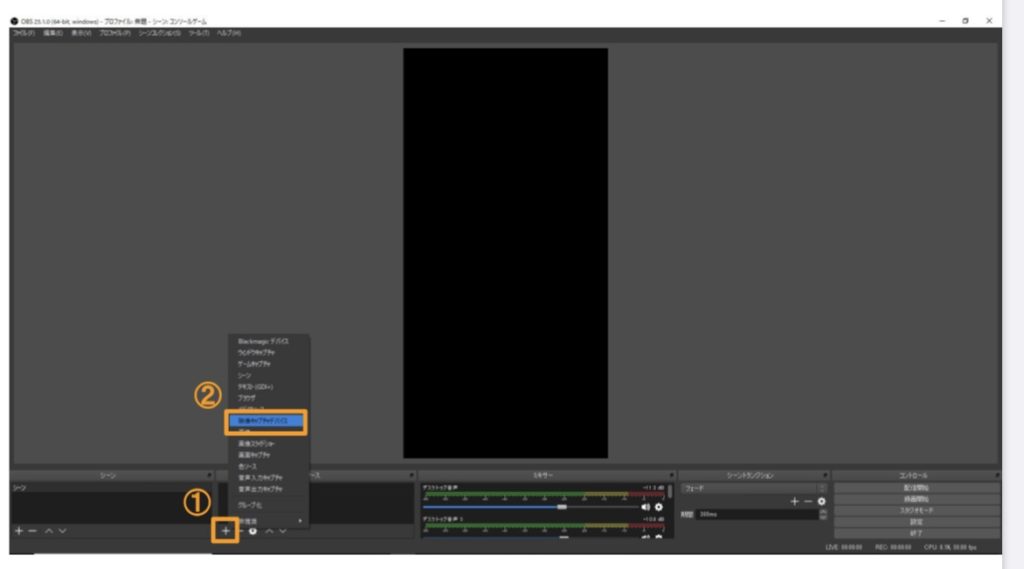Image resolution: width=1024 pixels, height=569 pixels.
Task: Pop out the Scenes dock icon
Action: (x=209, y=475)
